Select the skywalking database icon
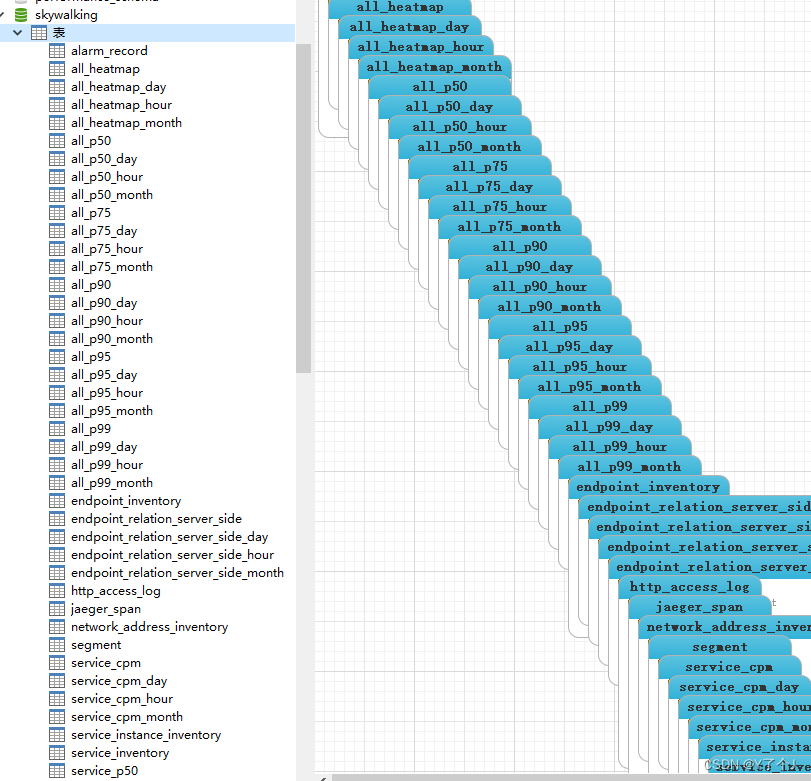This screenshot has height=781, width=811. (21, 15)
